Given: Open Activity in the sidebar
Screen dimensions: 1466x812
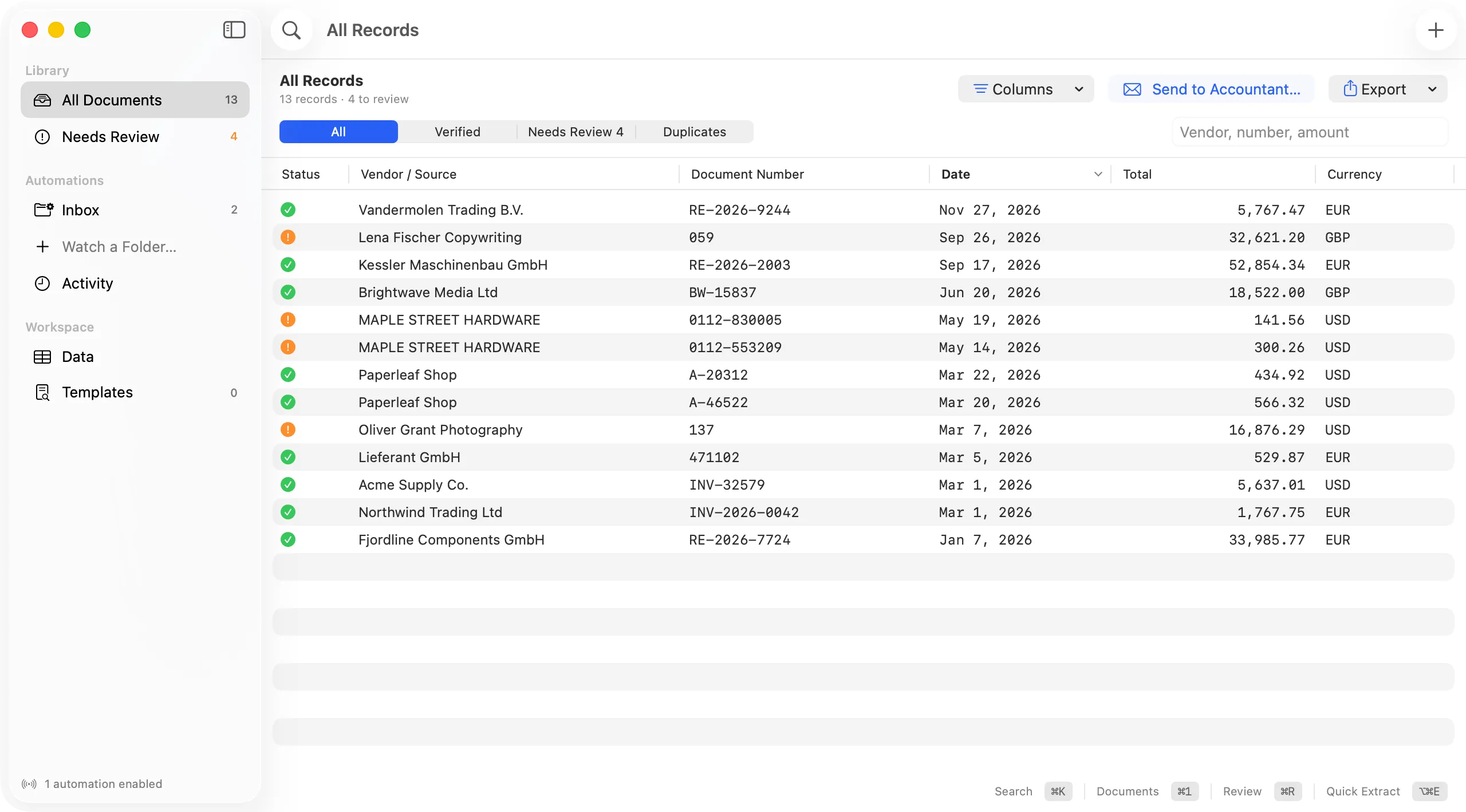Looking at the screenshot, I should 135,283.
